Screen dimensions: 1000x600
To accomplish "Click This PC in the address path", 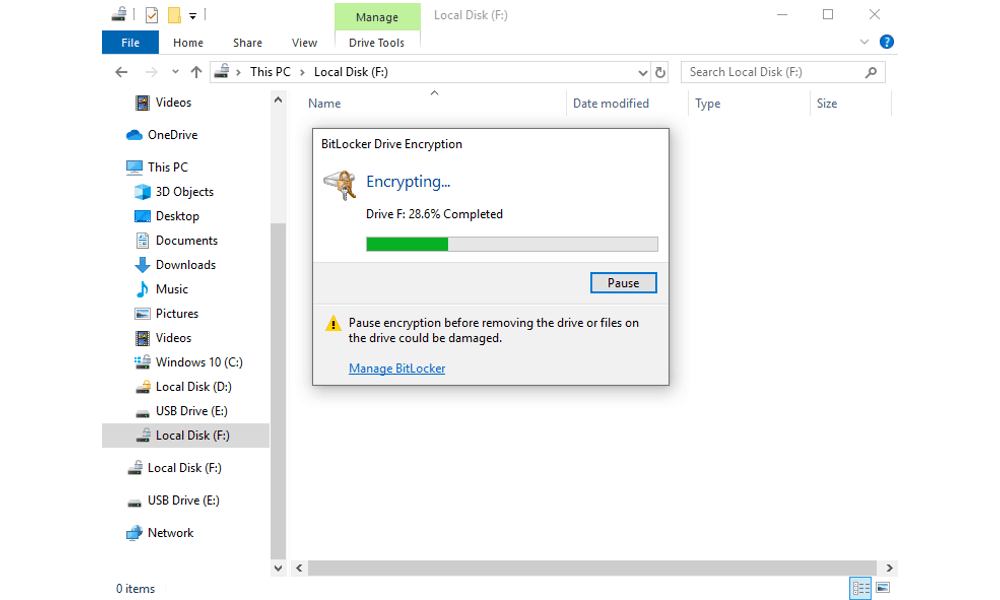I will coord(270,72).
